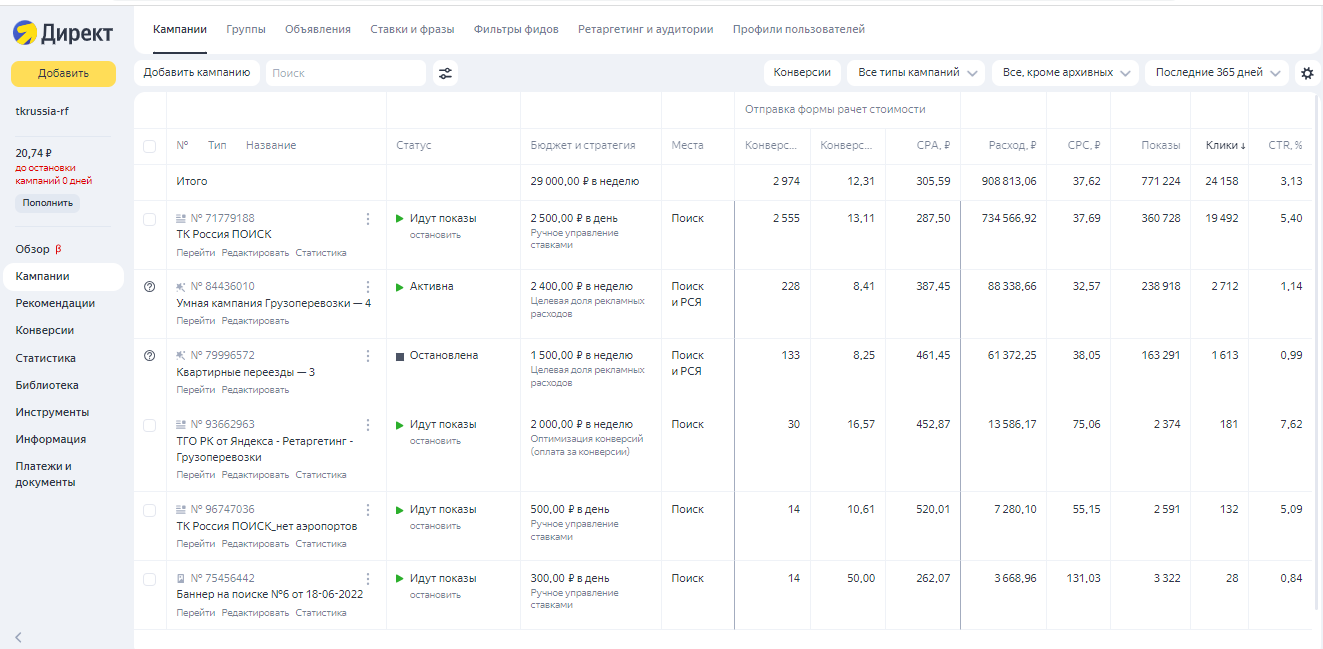The width and height of the screenshot is (1323, 649).
Task: Sort table by Клики column
Action: pyautogui.click(x=1225, y=146)
